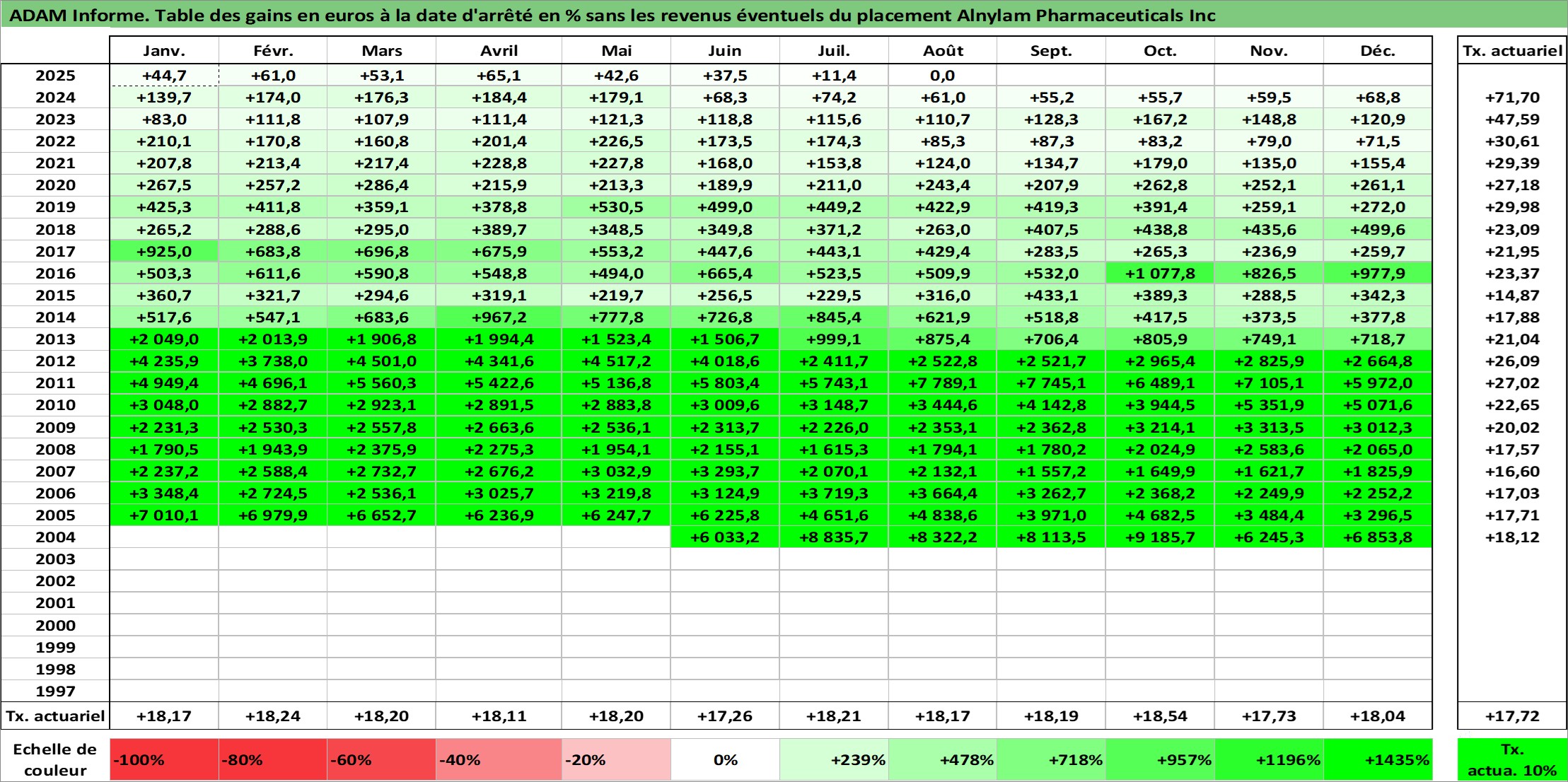Click cell +530,5 in 2019 row

coord(616,207)
